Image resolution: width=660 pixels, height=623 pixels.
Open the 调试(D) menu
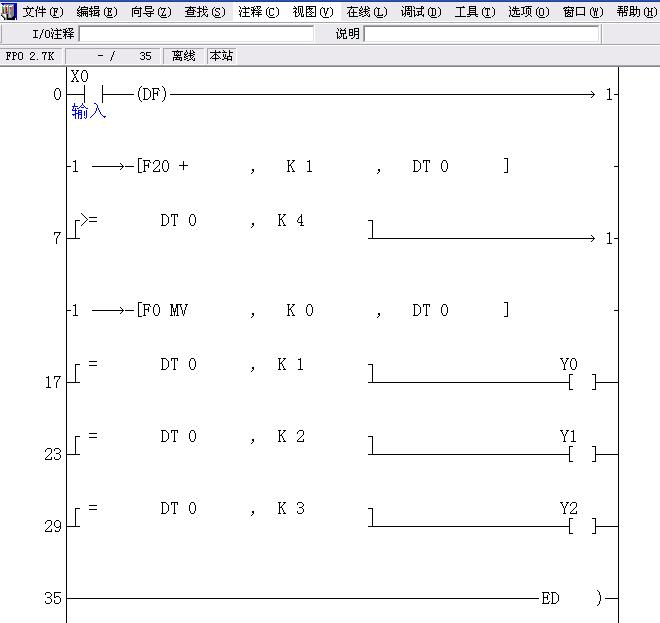click(420, 12)
